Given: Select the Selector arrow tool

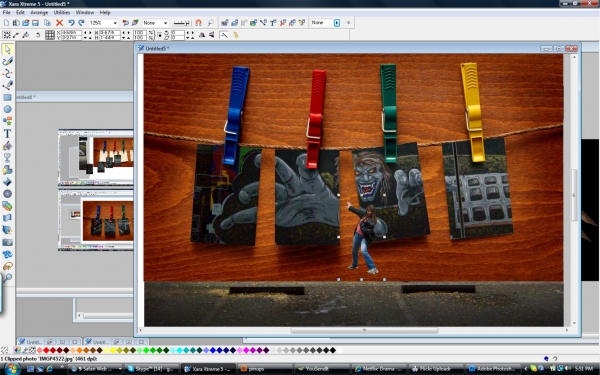Looking at the screenshot, I should coord(7,49).
